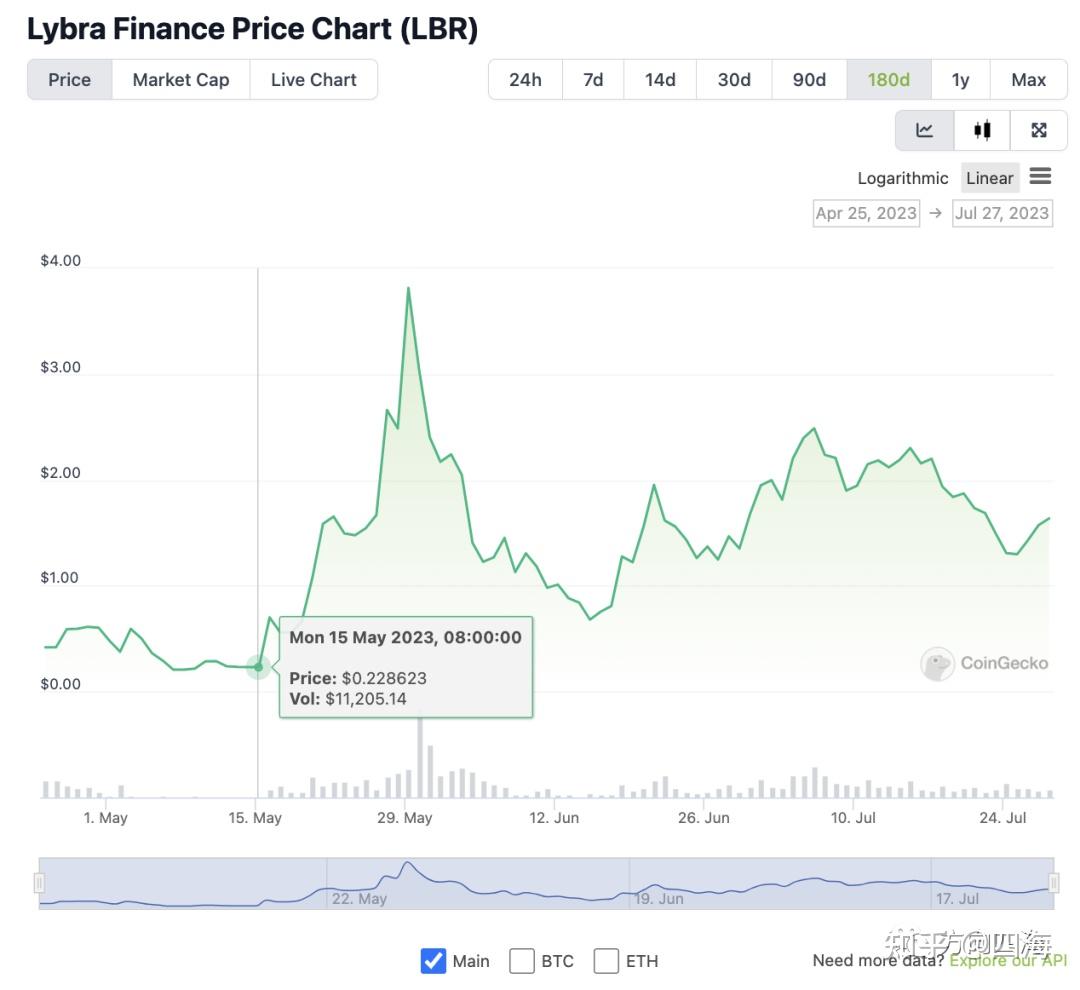Switch to the Market Cap tab

point(180,79)
